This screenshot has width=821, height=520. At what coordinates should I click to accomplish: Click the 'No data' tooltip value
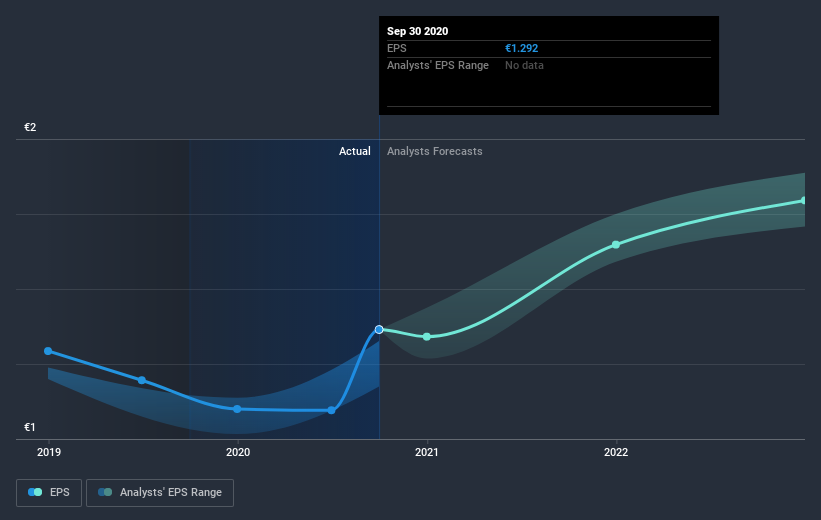click(x=524, y=65)
